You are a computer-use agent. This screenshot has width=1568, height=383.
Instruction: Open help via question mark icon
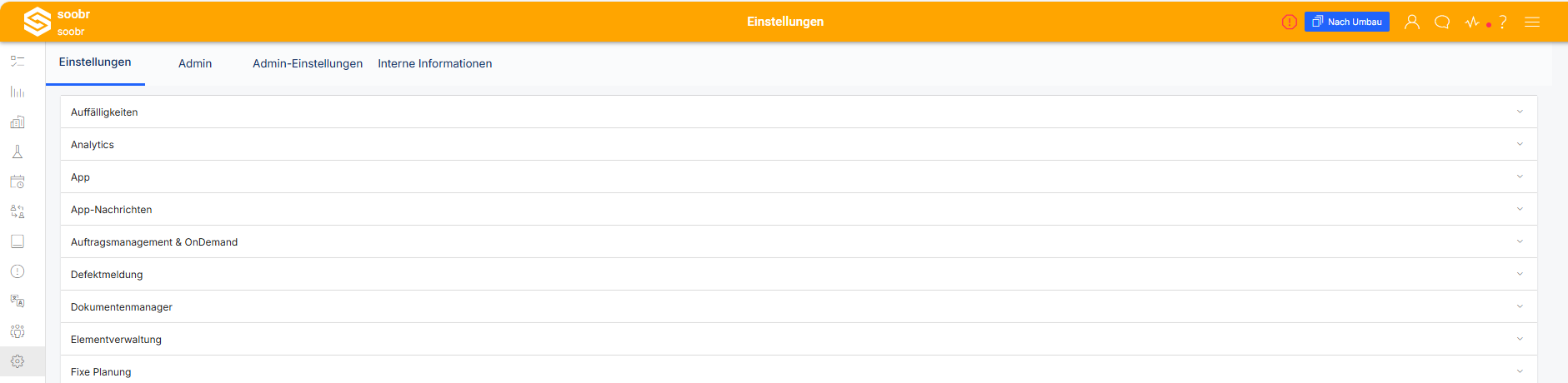point(1503,22)
